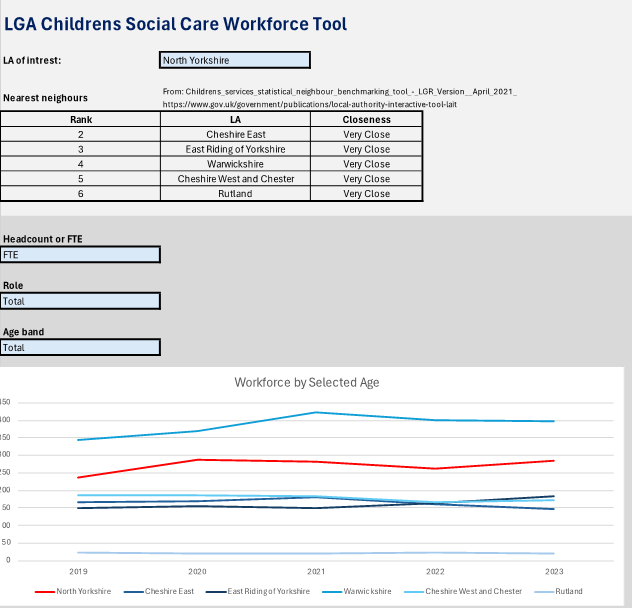Select the rank 5 cell
This screenshot has height=608, width=632.
(x=81, y=179)
